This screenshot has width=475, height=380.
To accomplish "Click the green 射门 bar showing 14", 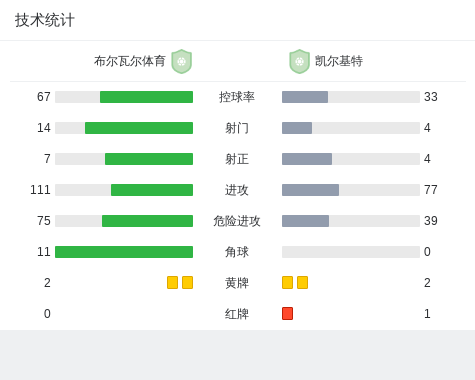I will click(x=139, y=128).
